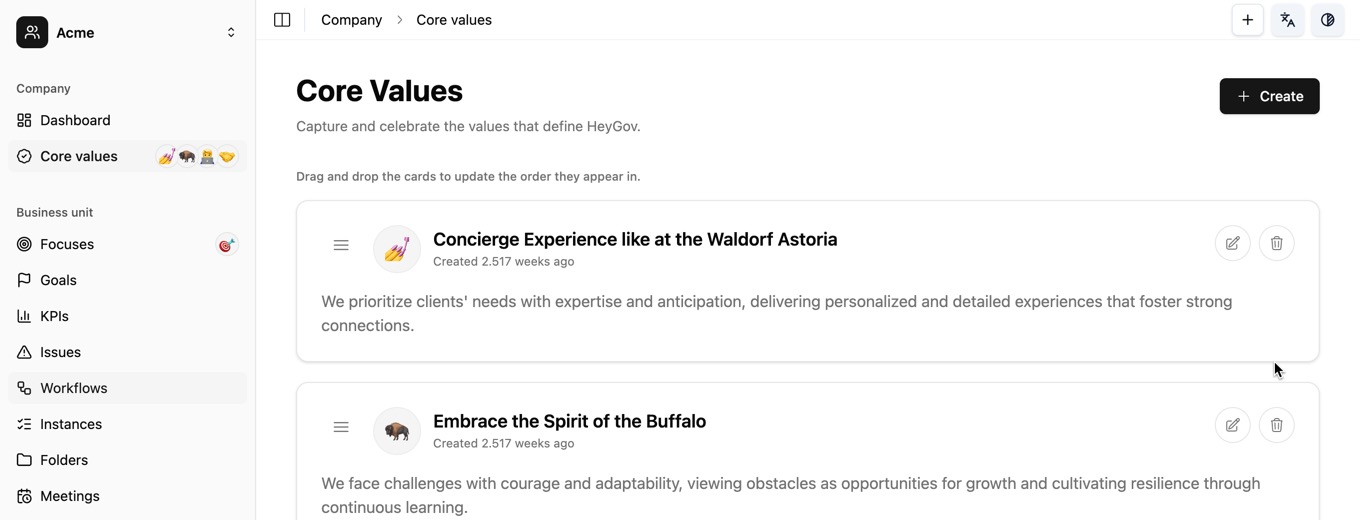Delete the Concierge Experience core value

pyautogui.click(x=1276, y=243)
